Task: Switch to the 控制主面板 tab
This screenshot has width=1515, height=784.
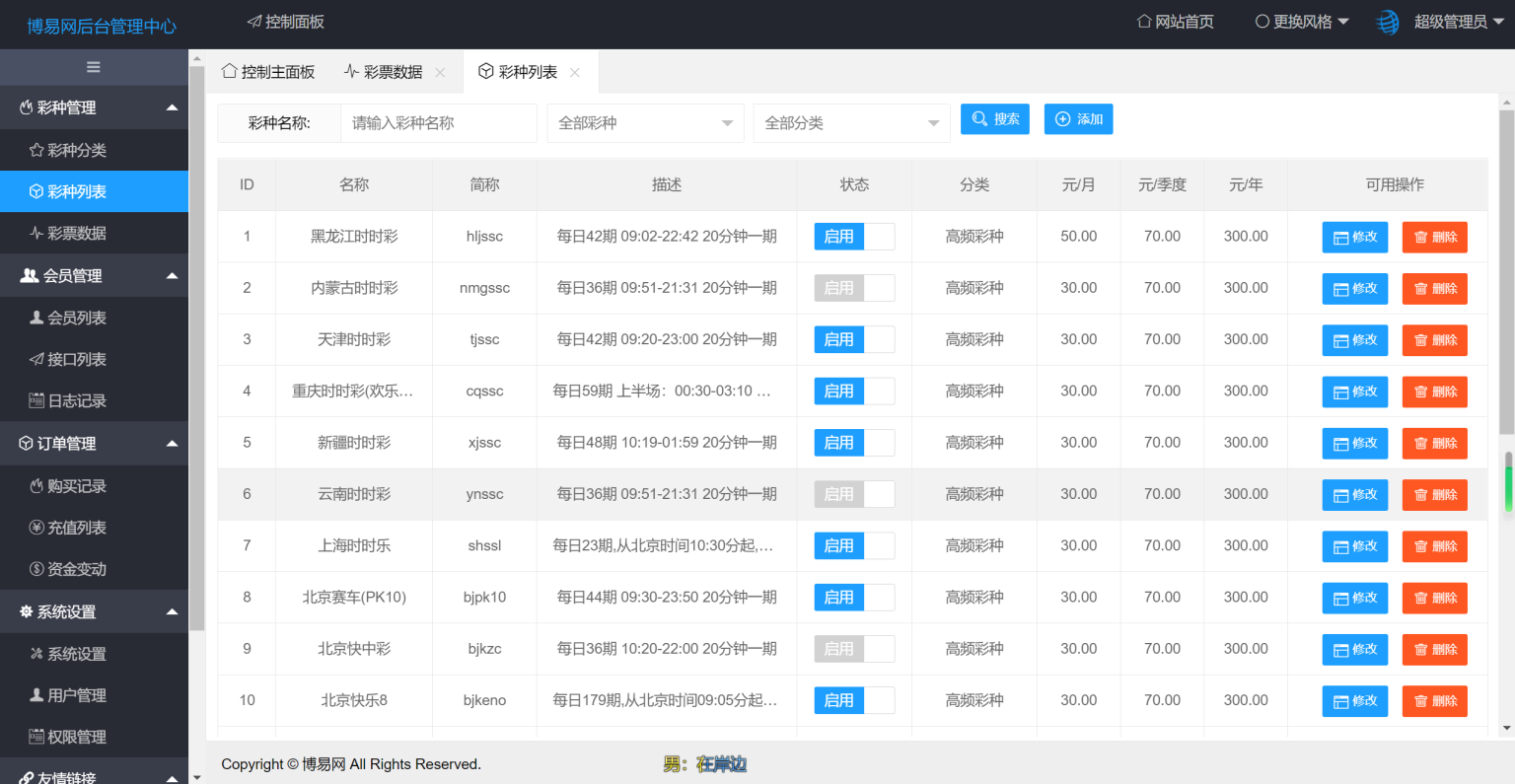Action: (268, 72)
